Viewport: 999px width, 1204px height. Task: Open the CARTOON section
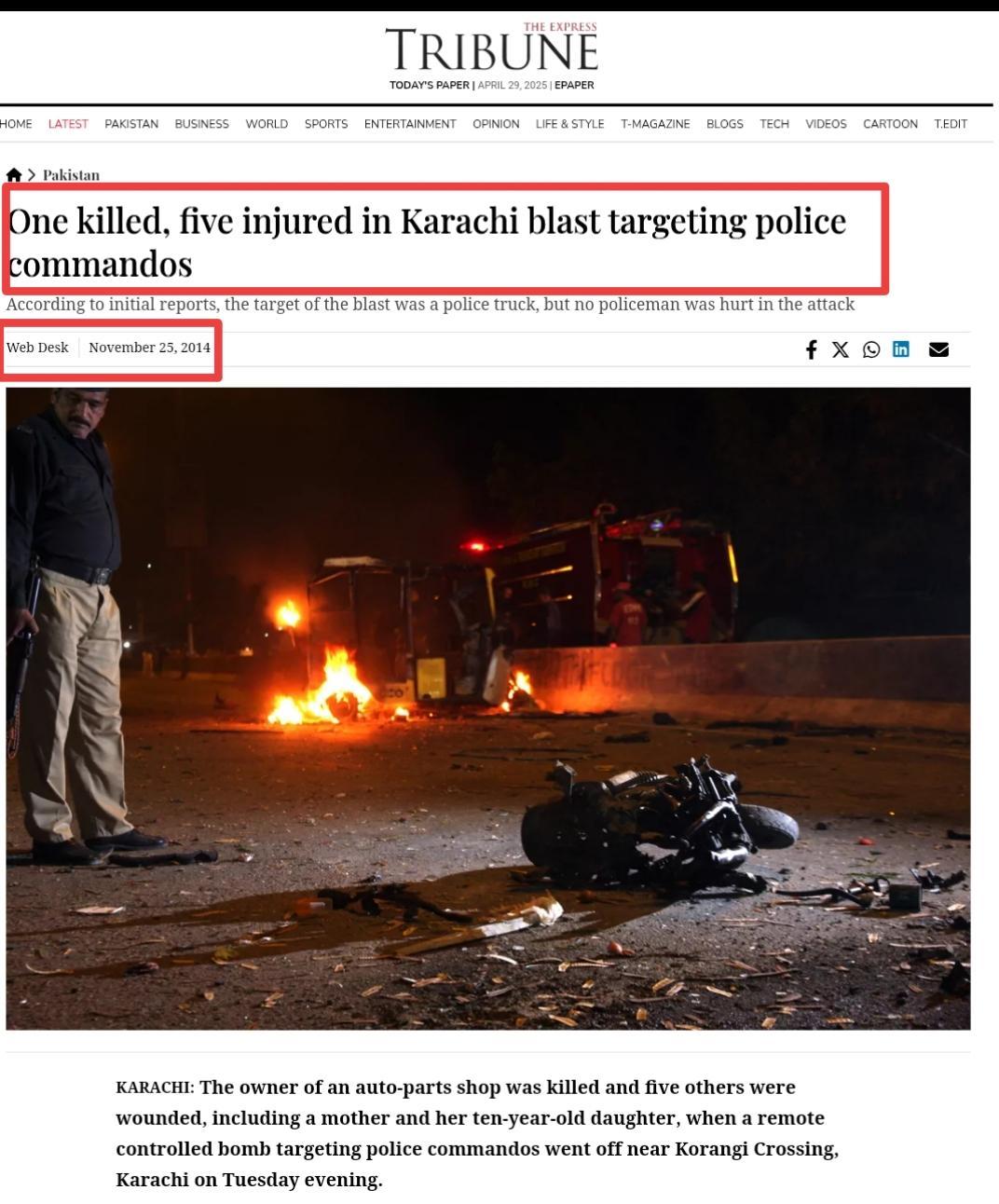(x=890, y=124)
